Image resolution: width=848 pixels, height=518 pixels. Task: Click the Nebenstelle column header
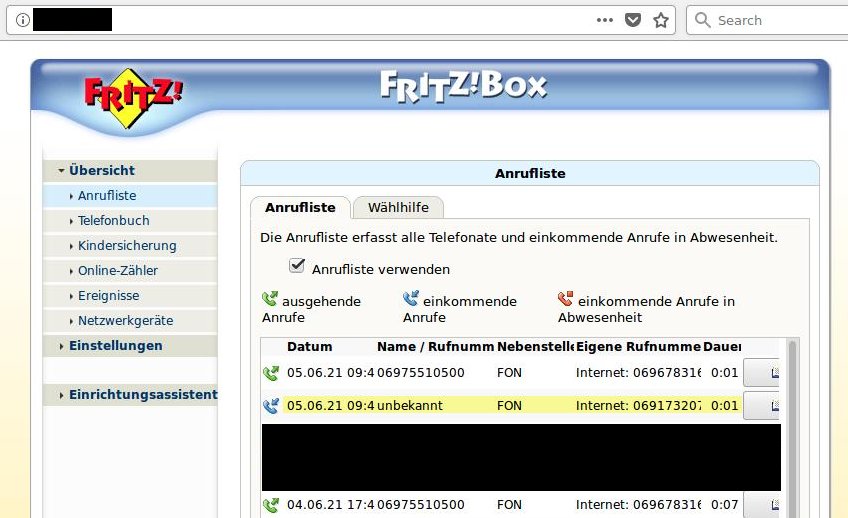coord(535,347)
